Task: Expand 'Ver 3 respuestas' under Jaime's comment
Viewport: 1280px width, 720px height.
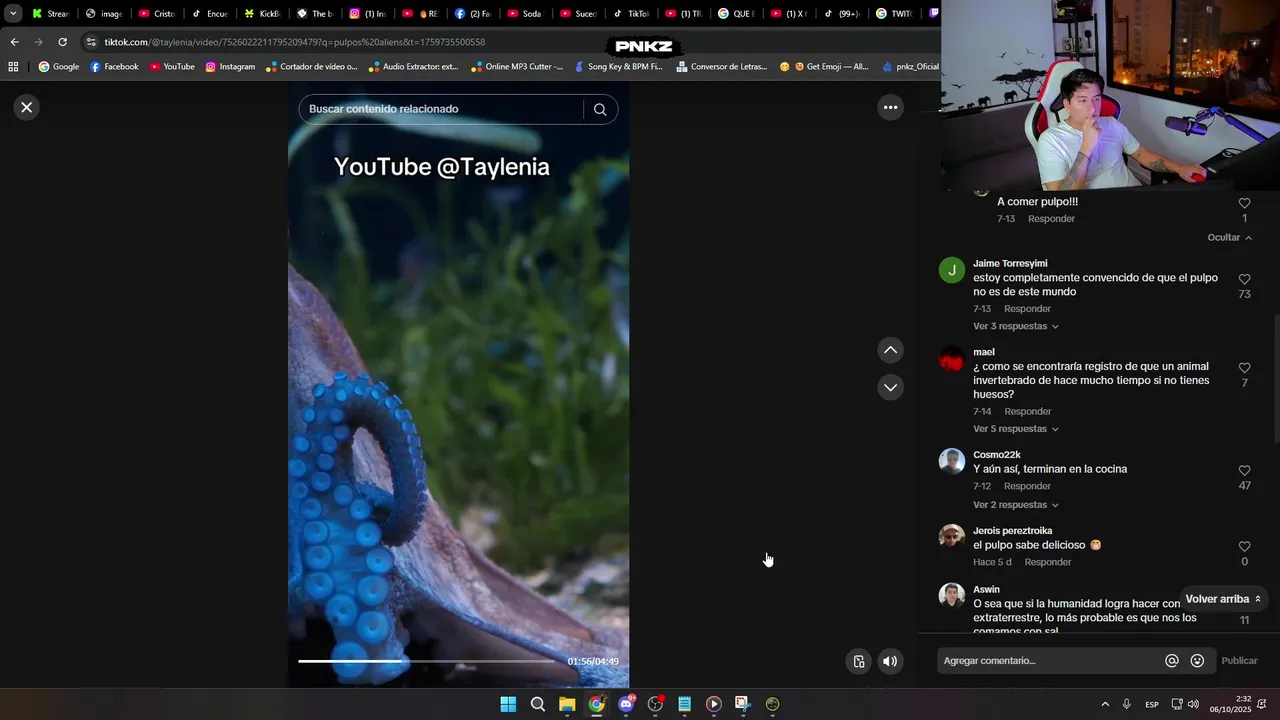Action: (1016, 326)
